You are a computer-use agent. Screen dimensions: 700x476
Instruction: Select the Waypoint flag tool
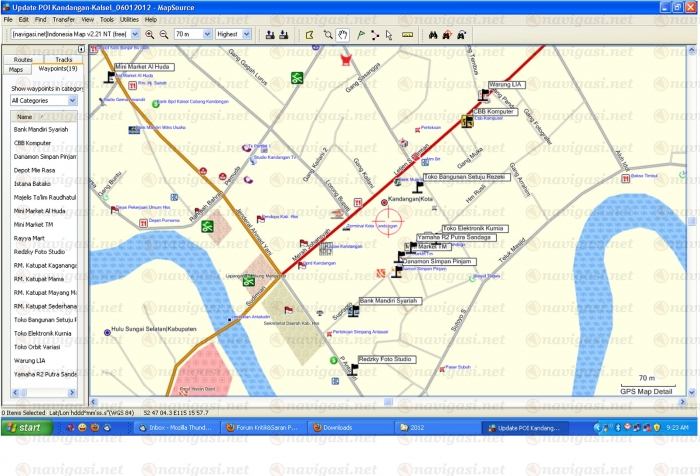pyautogui.click(x=359, y=34)
